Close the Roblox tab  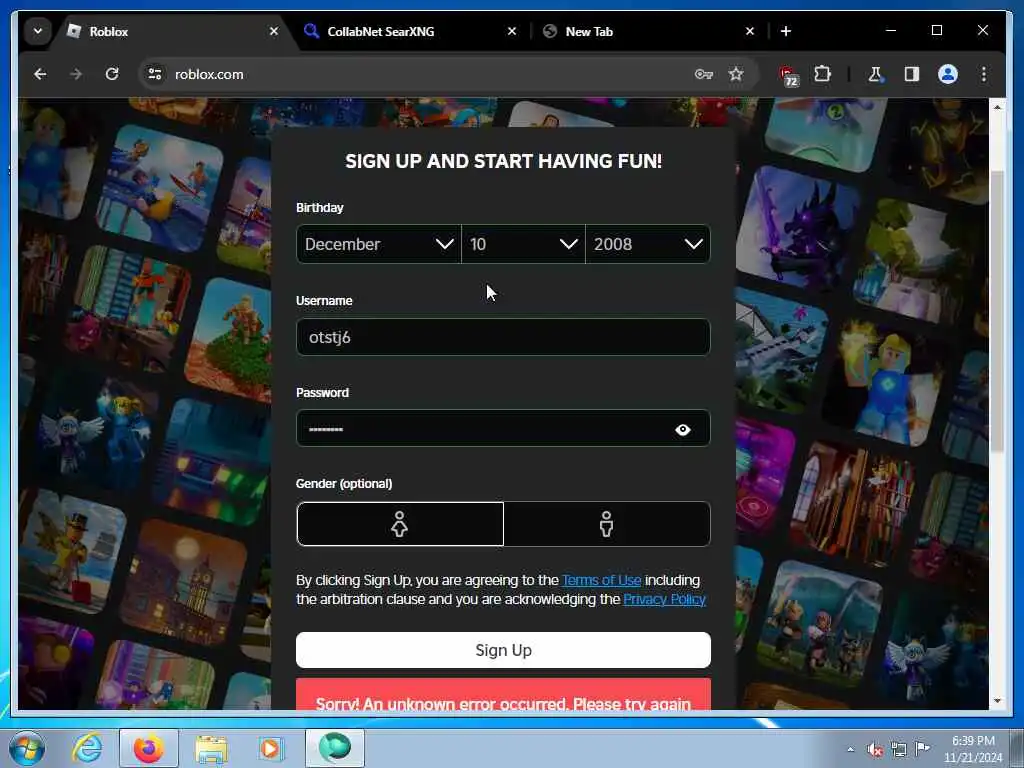tap(274, 31)
